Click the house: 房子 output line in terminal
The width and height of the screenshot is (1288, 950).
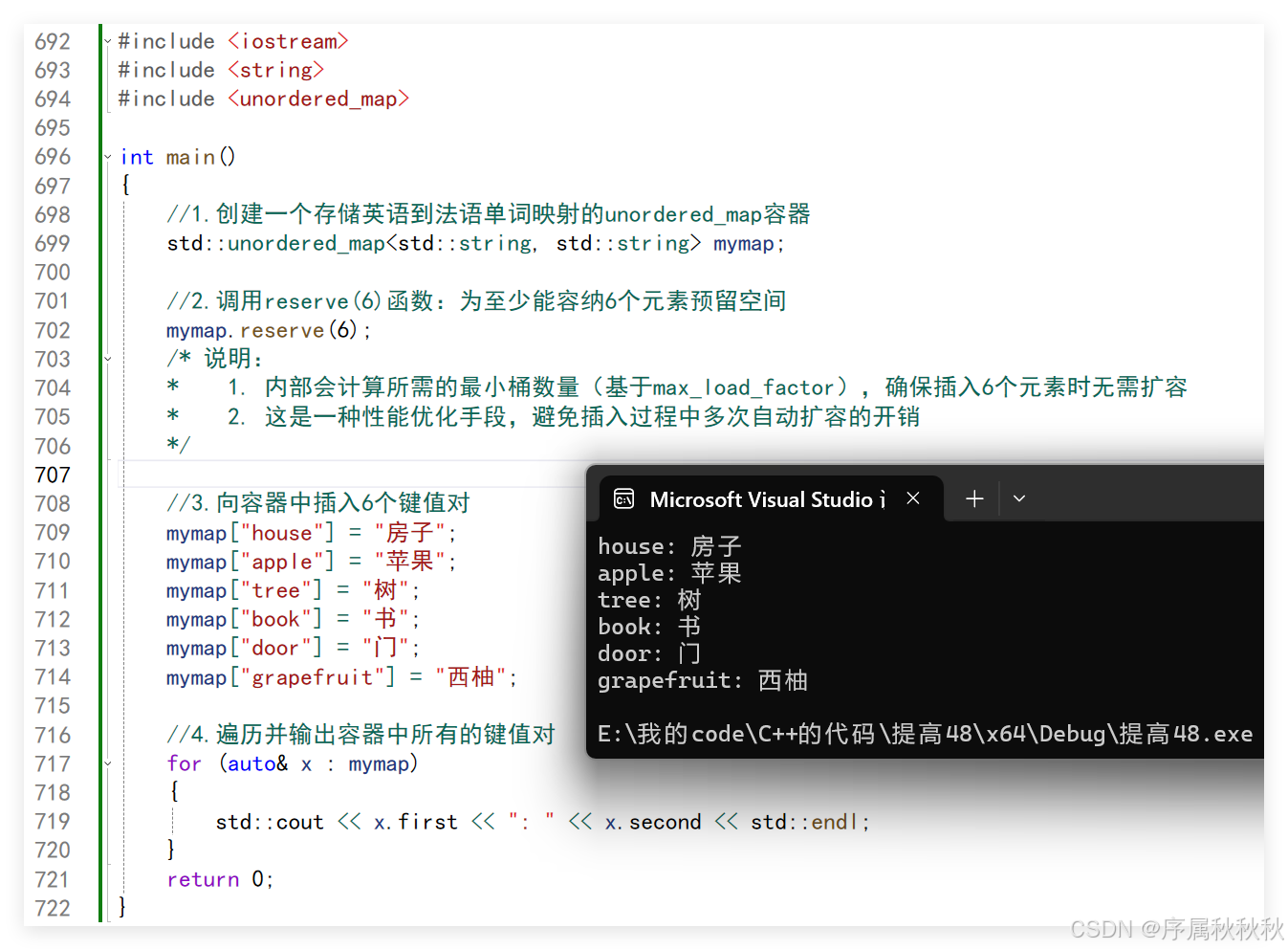(669, 545)
